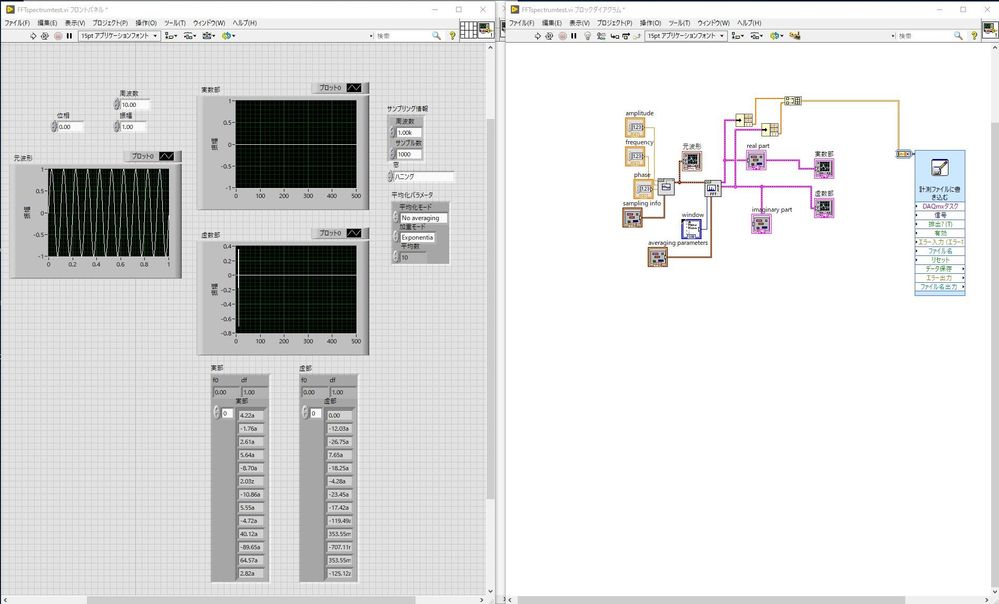Click プロット0 legend on 虚数部 graph
Viewport: 999px width, 604px height.
340,233
